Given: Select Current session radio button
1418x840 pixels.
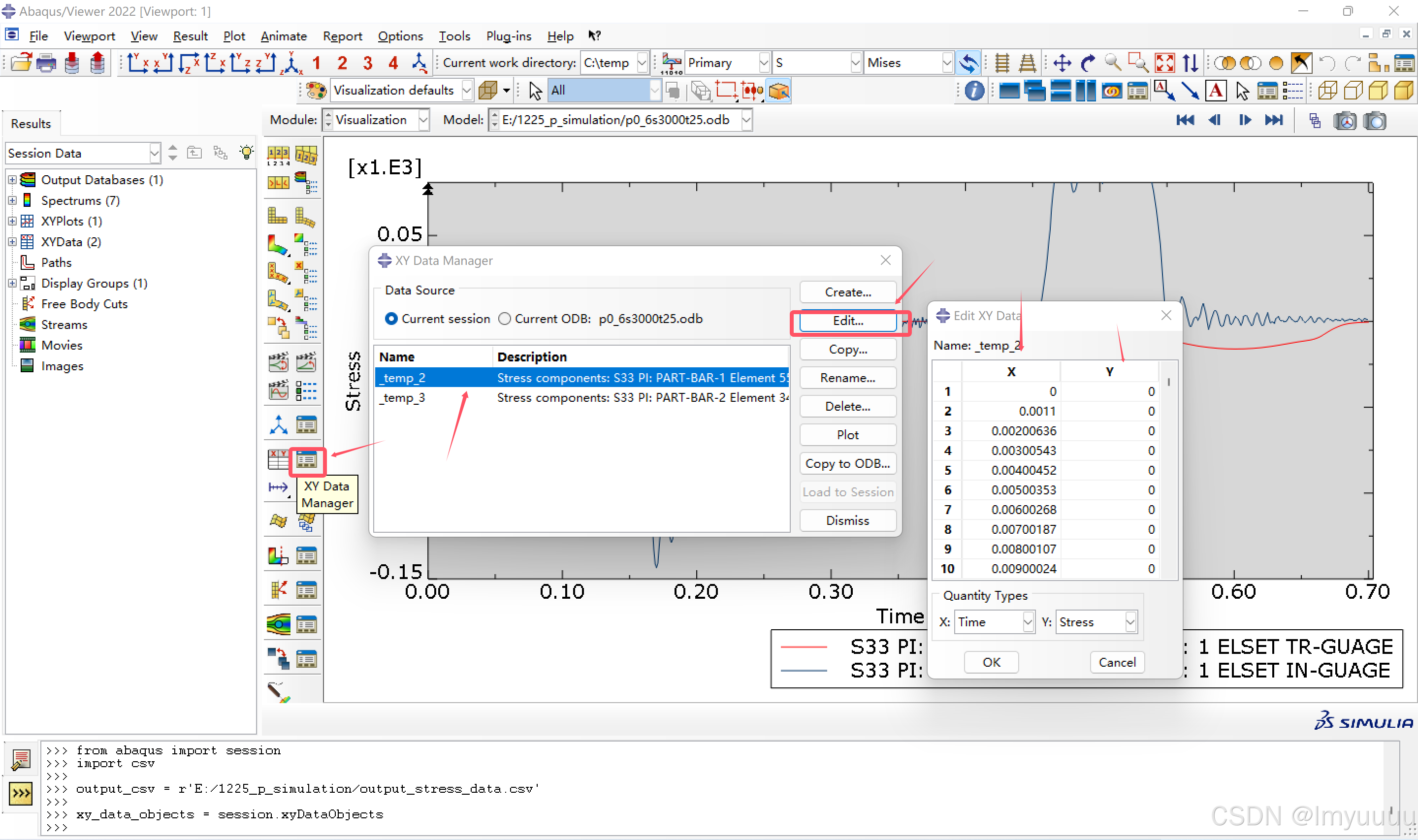Looking at the screenshot, I should coord(391,319).
